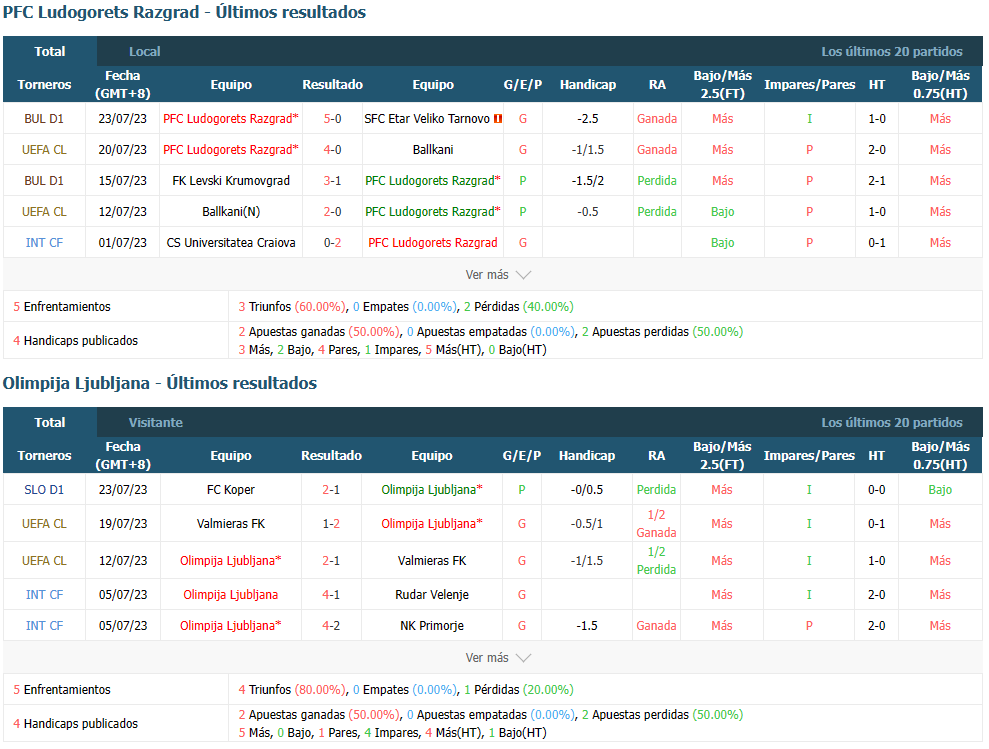Click Impares/Pares header in Olimpija table
The width and height of the screenshot is (989, 749).
809,456
